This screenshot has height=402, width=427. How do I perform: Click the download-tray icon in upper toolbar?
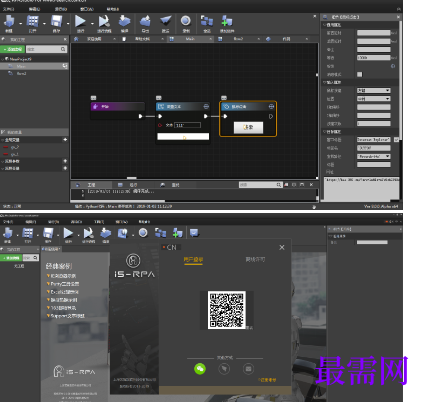[x=124, y=21]
